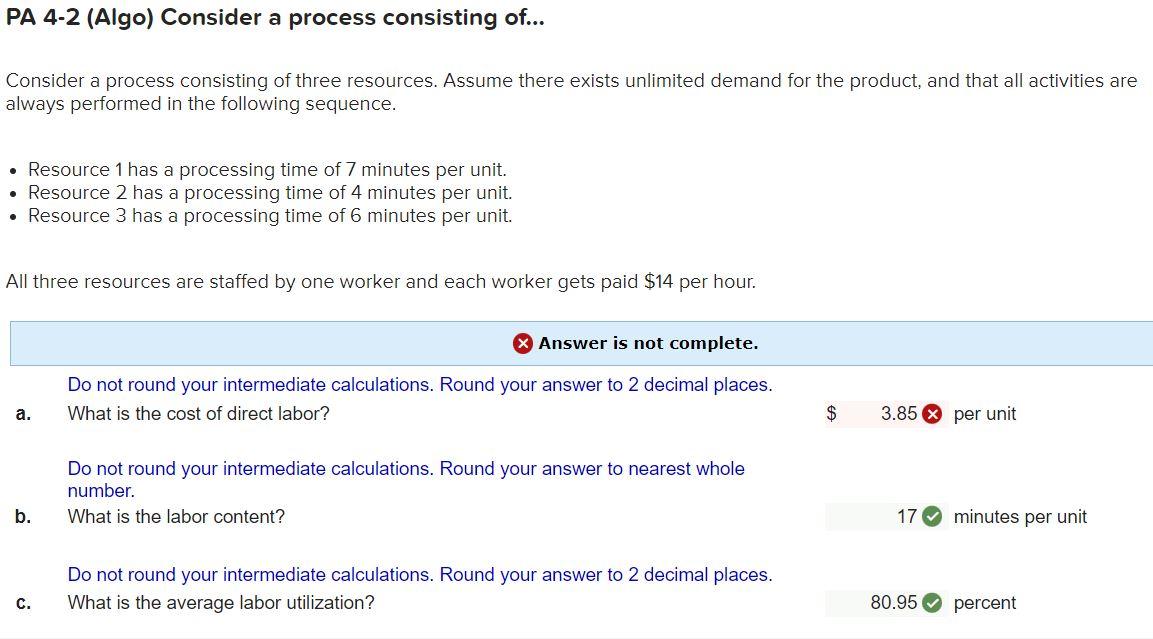
Task: Click the dollar sign beside part a answer
Action: (830, 413)
